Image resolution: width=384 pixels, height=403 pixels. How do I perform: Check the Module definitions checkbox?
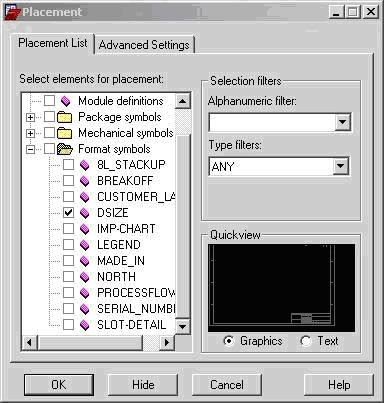point(50,101)
